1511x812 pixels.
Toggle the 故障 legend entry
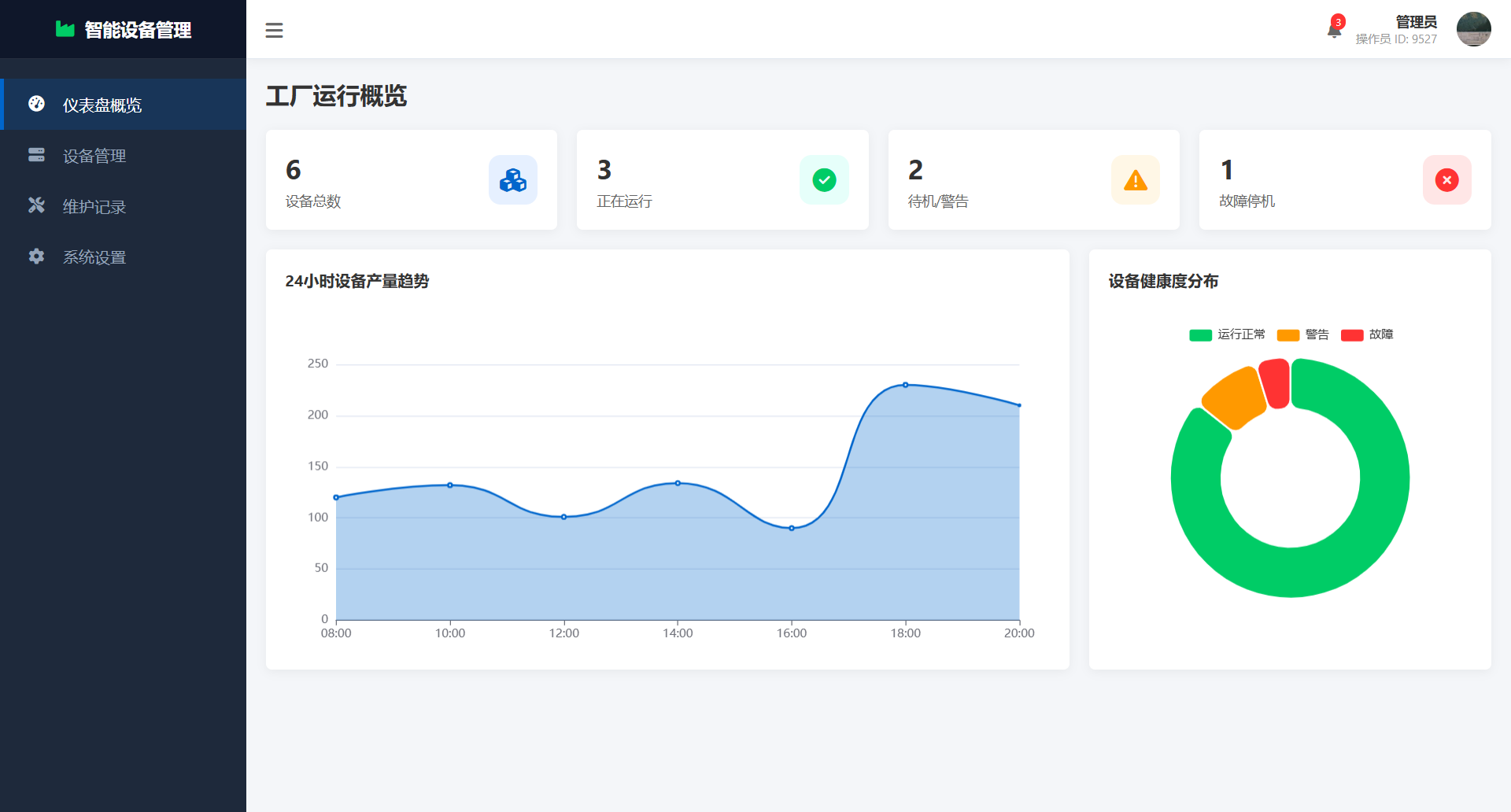click(x=1367, y=334)
